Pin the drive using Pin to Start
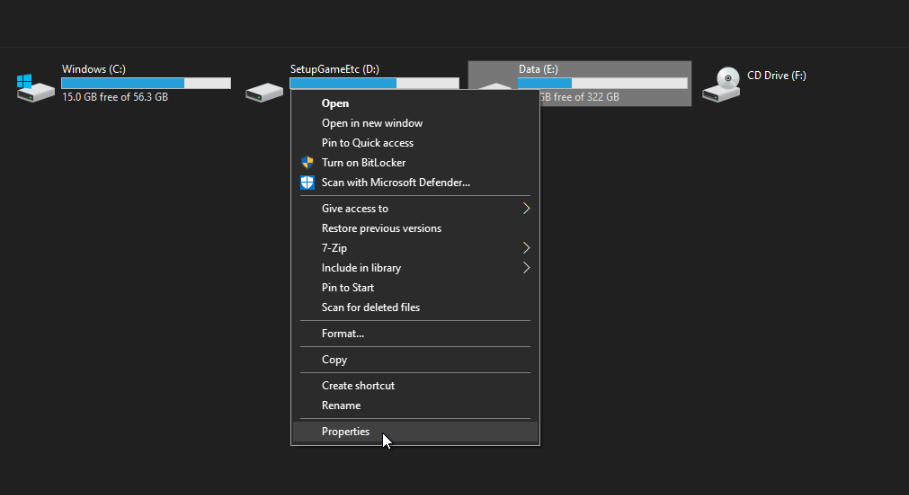The width and height of the screenshot is (909, 495). click(x=347, y=288)
